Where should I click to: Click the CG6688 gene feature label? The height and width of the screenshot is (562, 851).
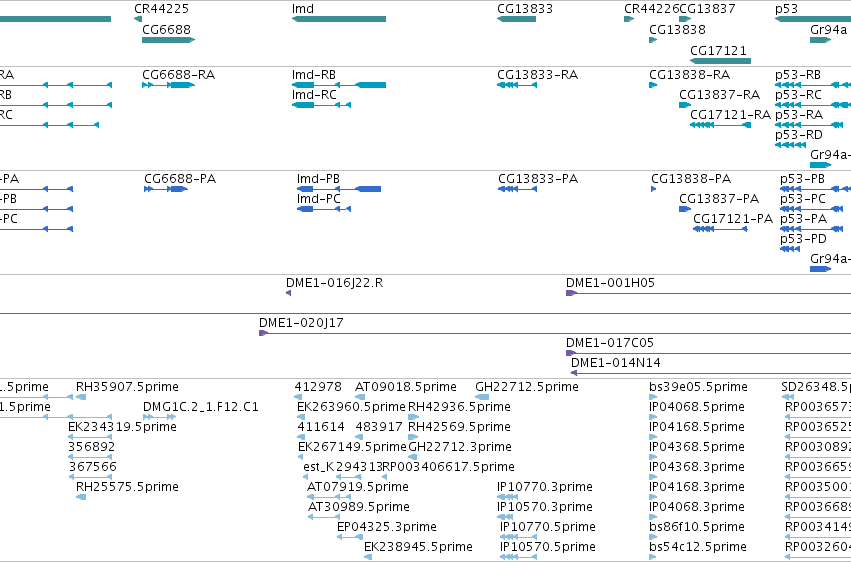pos(167,29)
